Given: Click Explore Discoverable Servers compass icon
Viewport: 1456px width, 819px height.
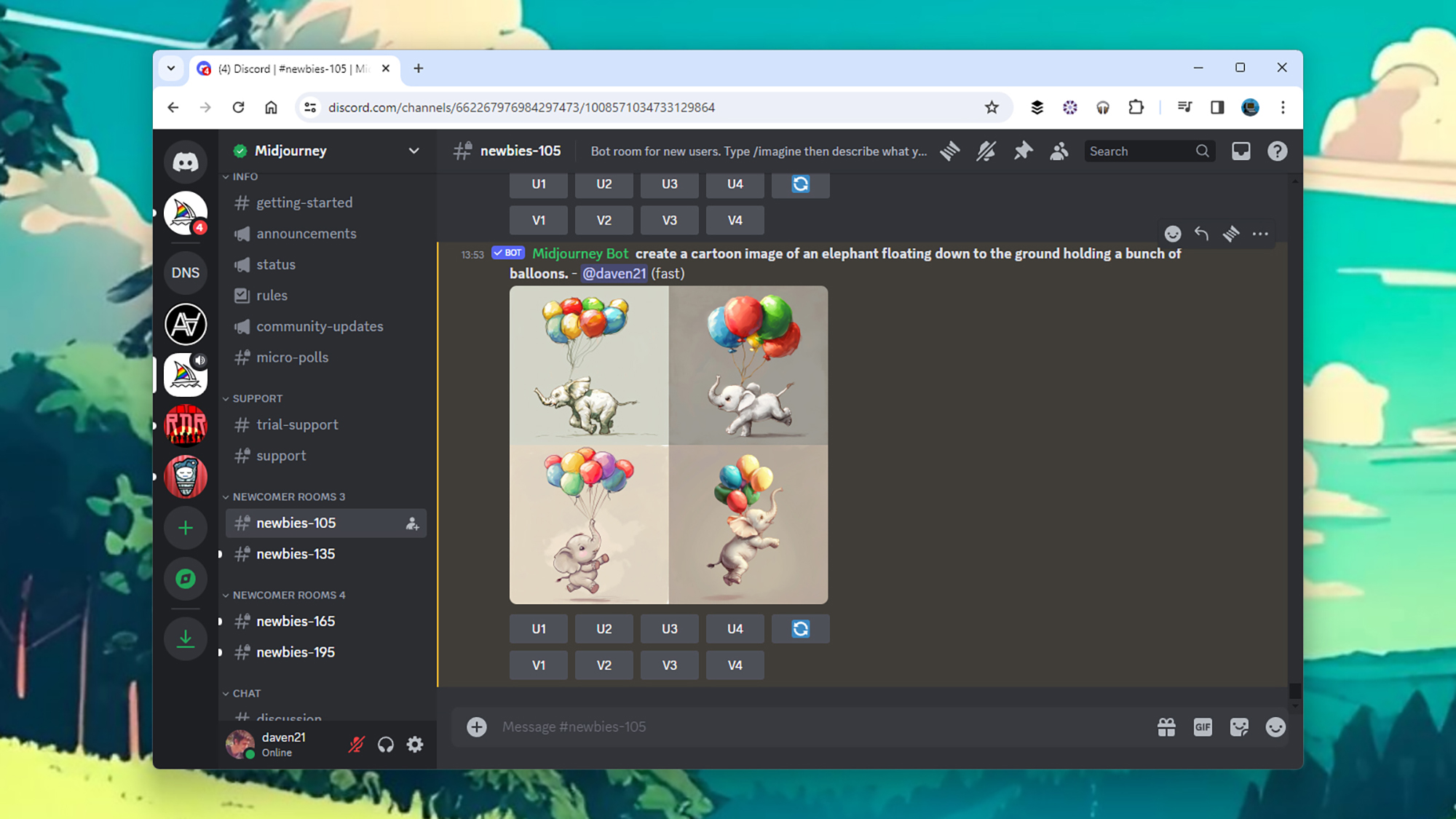Looking at the screenshot, I should (x=186, y=579).
